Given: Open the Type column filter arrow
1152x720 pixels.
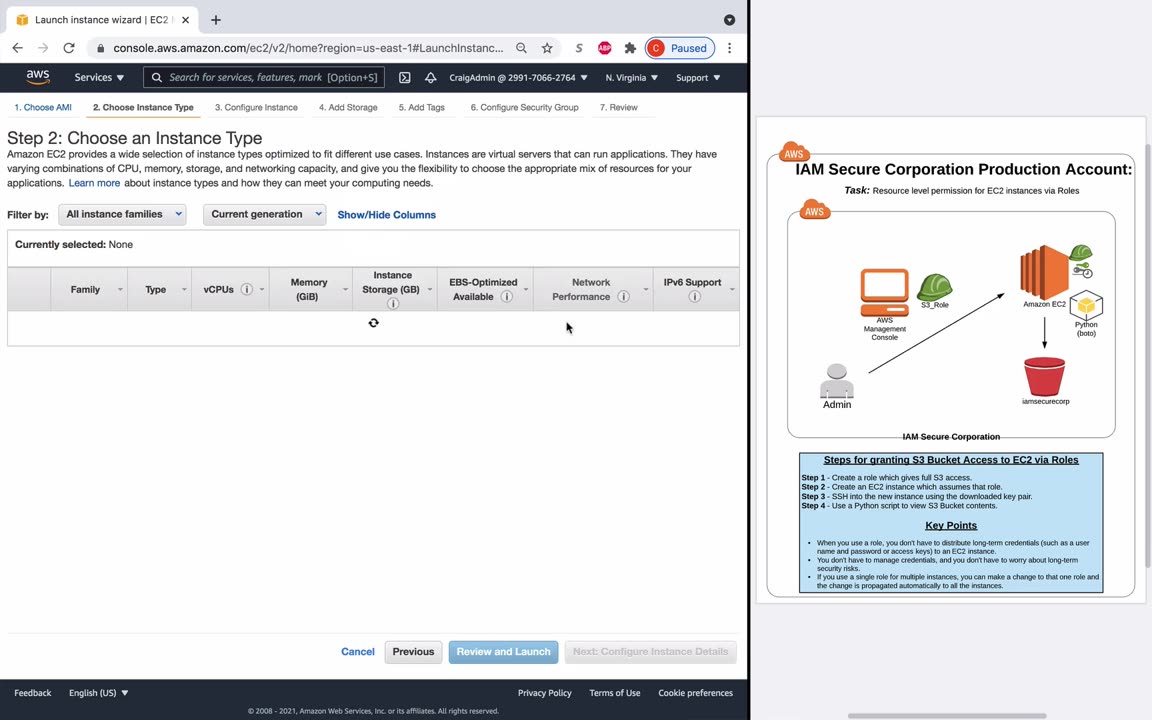Looking at the screenshot, I should (x=184, y=289).
